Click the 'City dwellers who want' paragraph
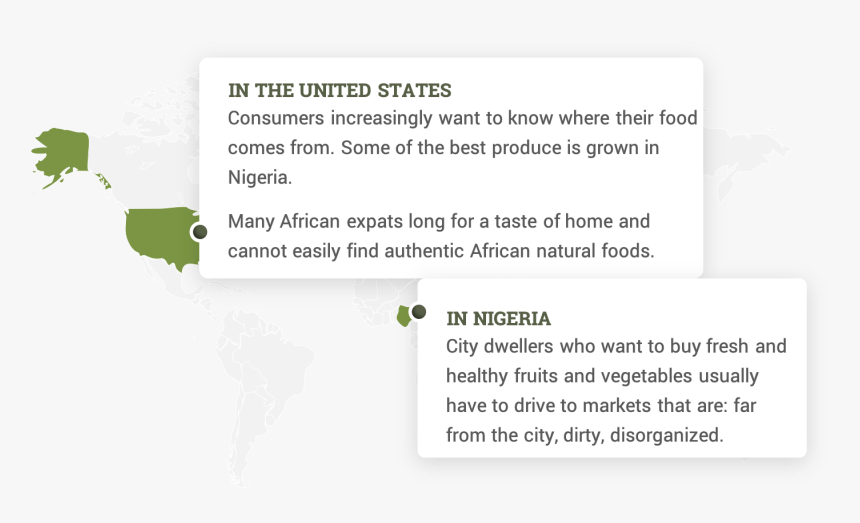860x523 pixels. click(x=616, y=390)
